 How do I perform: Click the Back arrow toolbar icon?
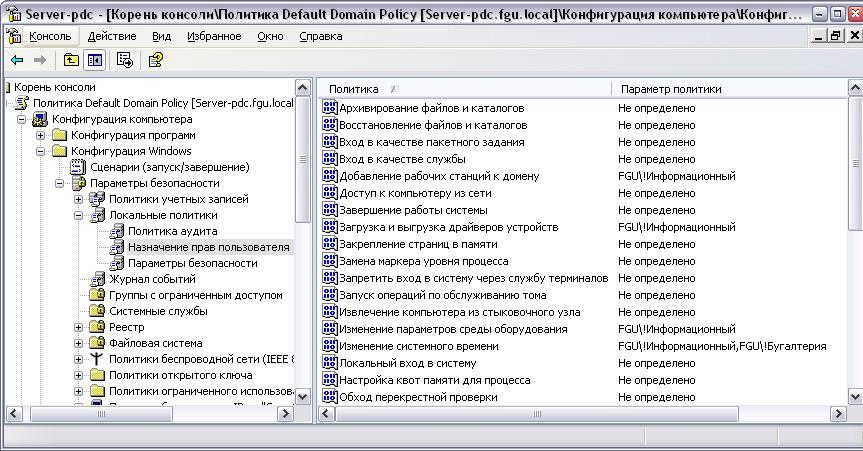pyautogui.click(x=17, y=60)
